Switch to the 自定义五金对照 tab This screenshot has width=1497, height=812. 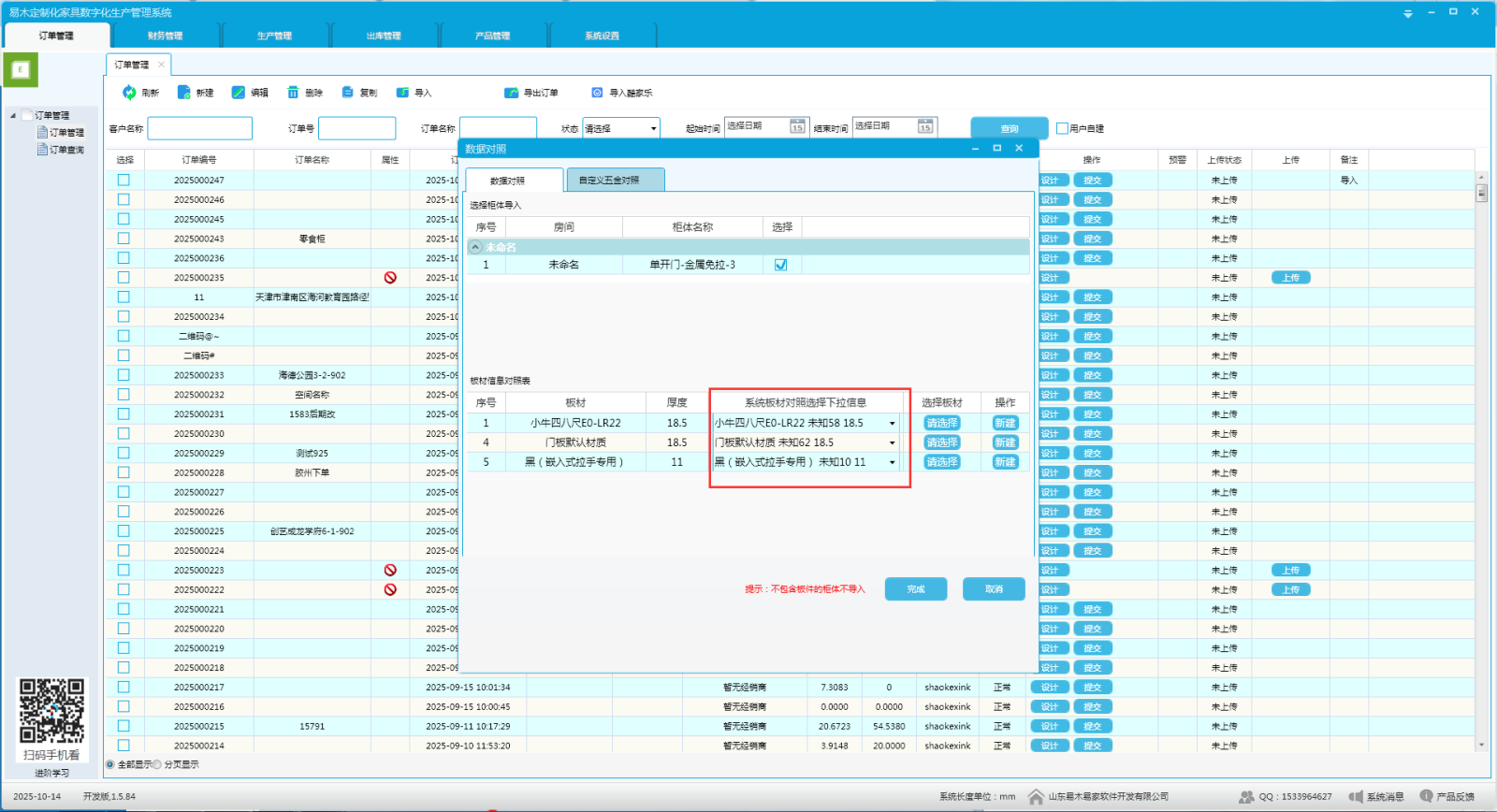pos(615,180)
